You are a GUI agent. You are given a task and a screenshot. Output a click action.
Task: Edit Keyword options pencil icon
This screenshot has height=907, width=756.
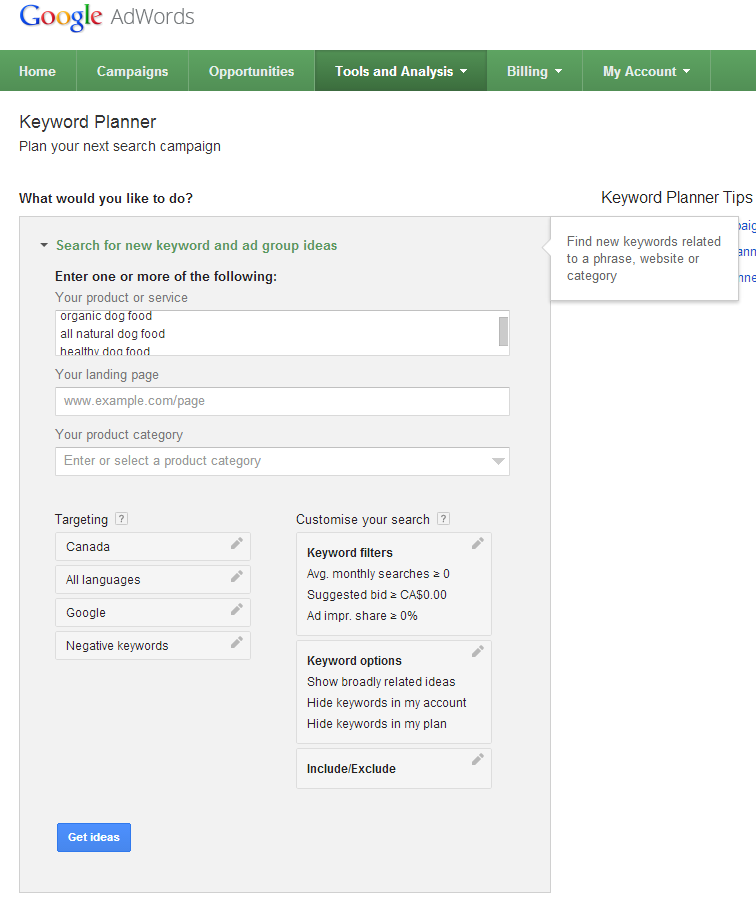tap(477, 651)
